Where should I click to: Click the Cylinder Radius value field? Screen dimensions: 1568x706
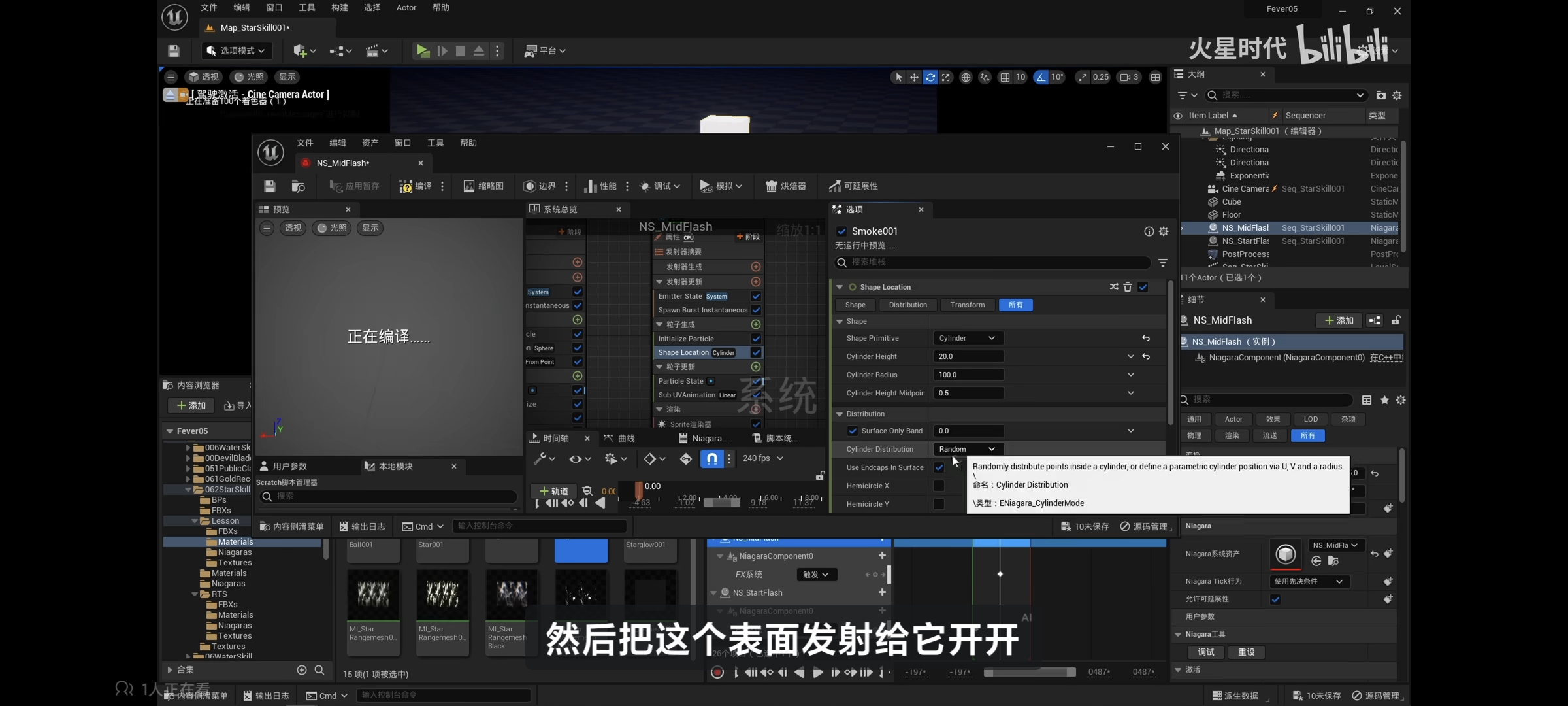tap(968, 375)
